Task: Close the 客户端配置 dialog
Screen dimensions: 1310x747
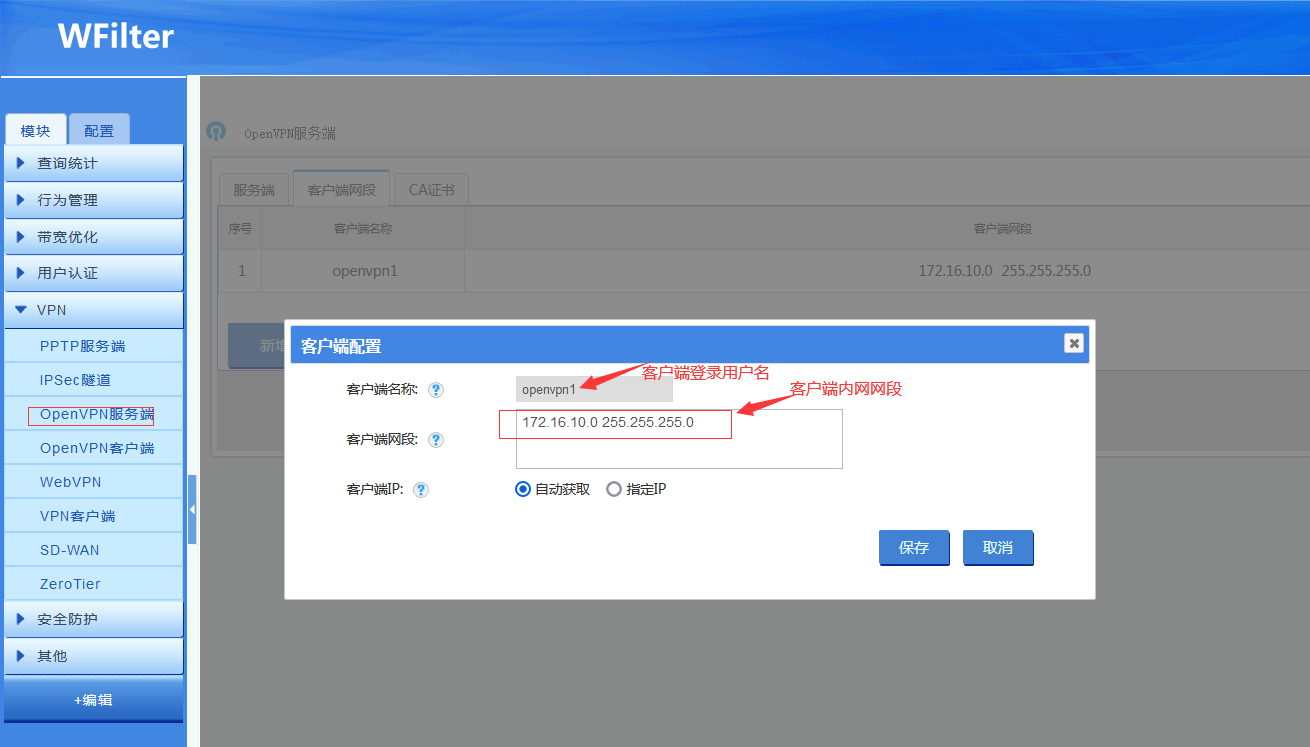Action: (1074, 343)
